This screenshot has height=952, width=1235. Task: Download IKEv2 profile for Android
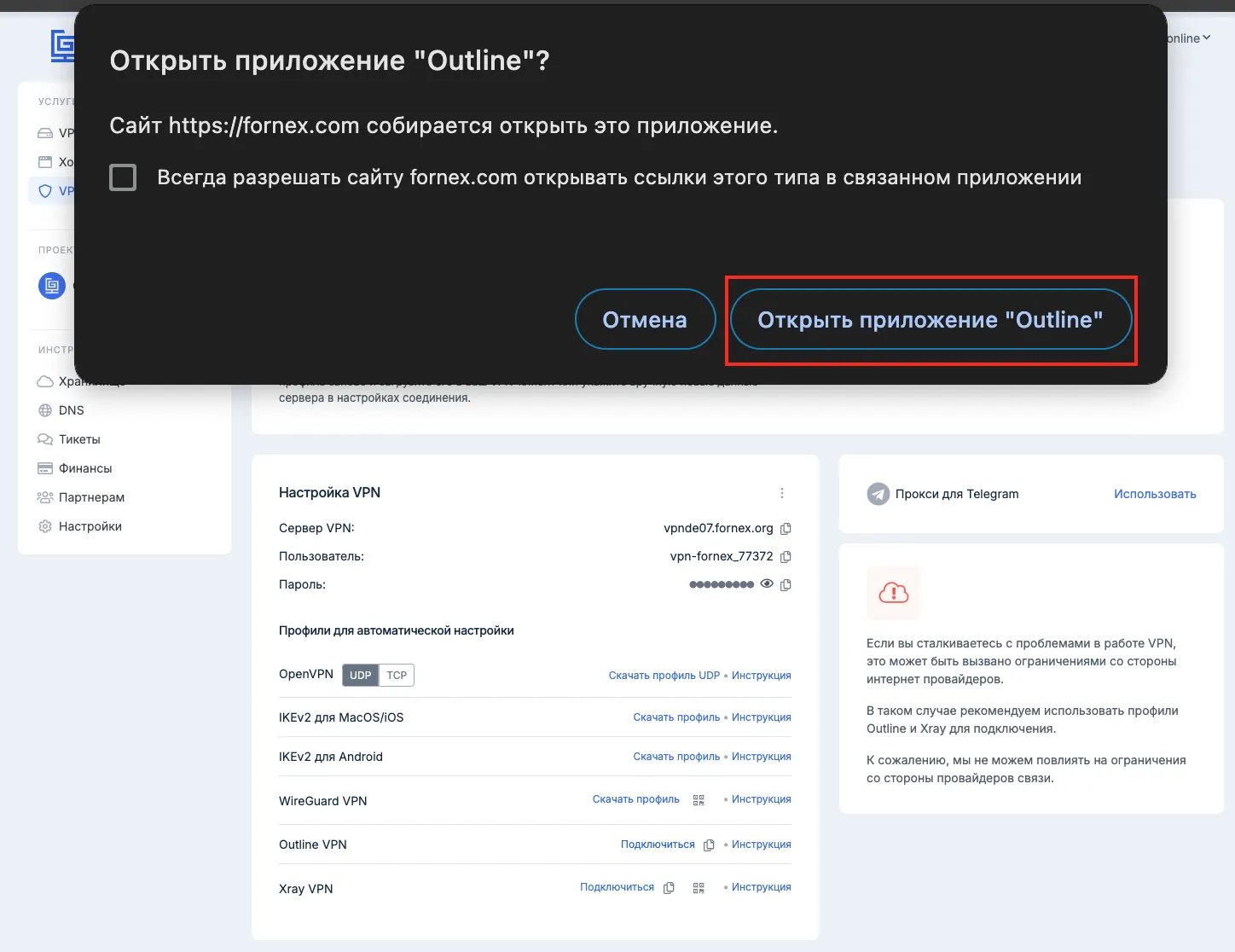[676, 757]
